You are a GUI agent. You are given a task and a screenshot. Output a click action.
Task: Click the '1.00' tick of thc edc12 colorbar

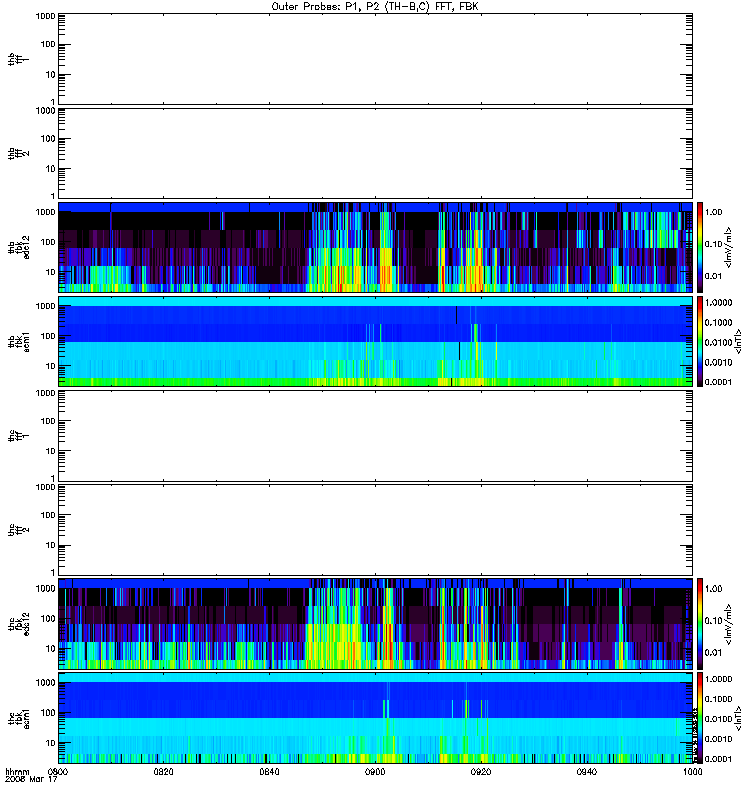pyautogui.click(x=713, y=589)
